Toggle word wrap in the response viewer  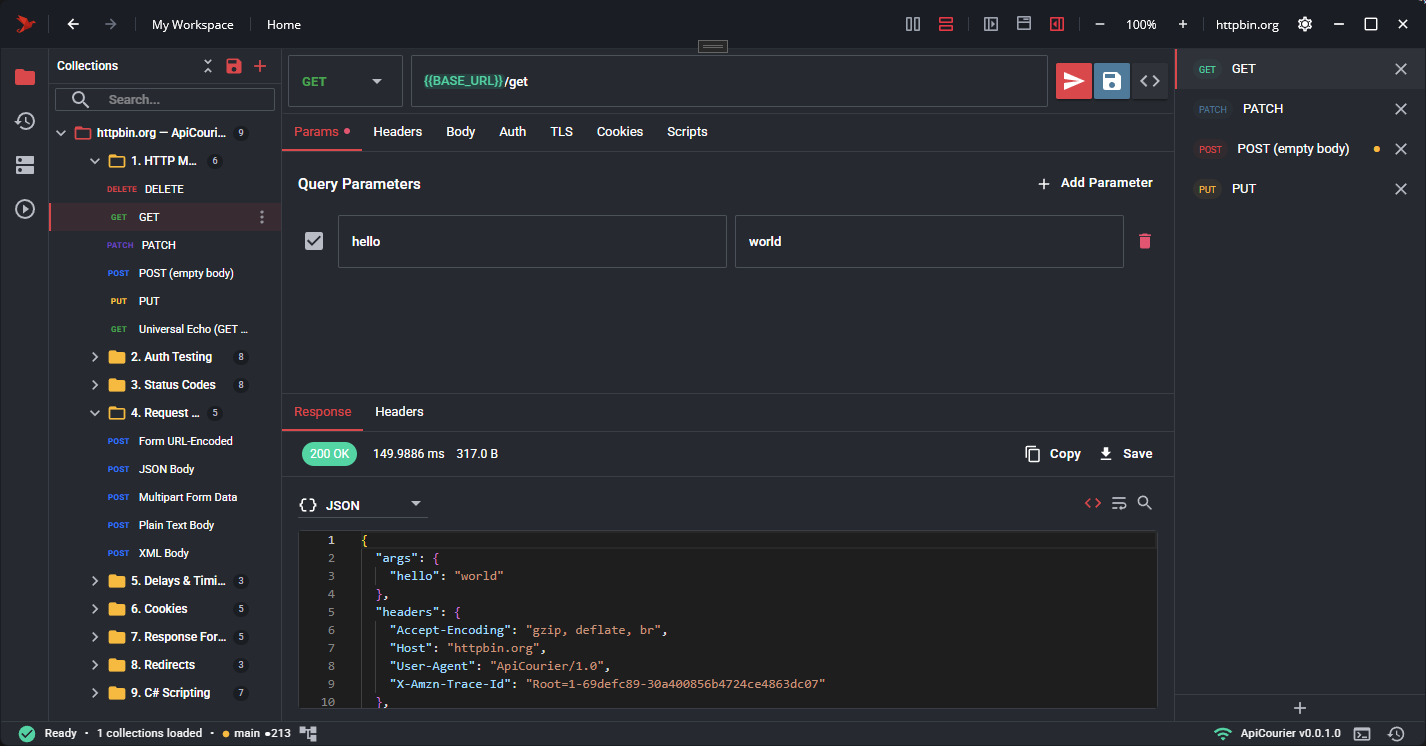tap(1119, 503)
